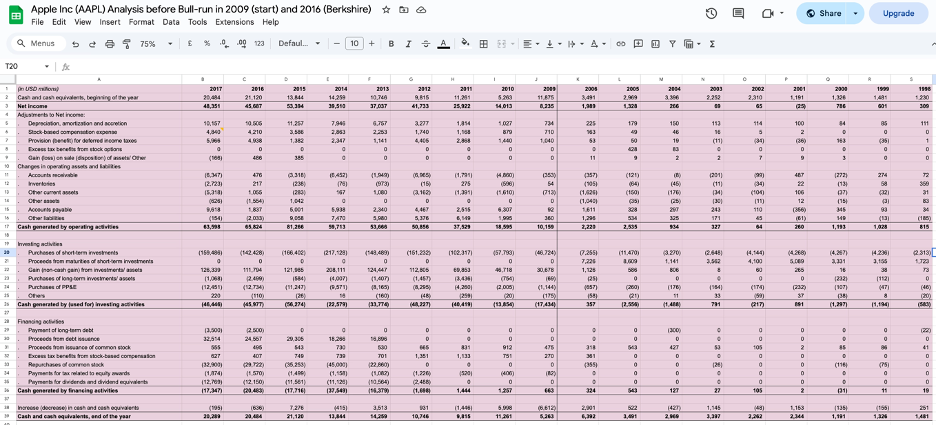This screenshot has height=426, width=936.
Task: Select the 2017 column header cell
Action: (202, 88)
